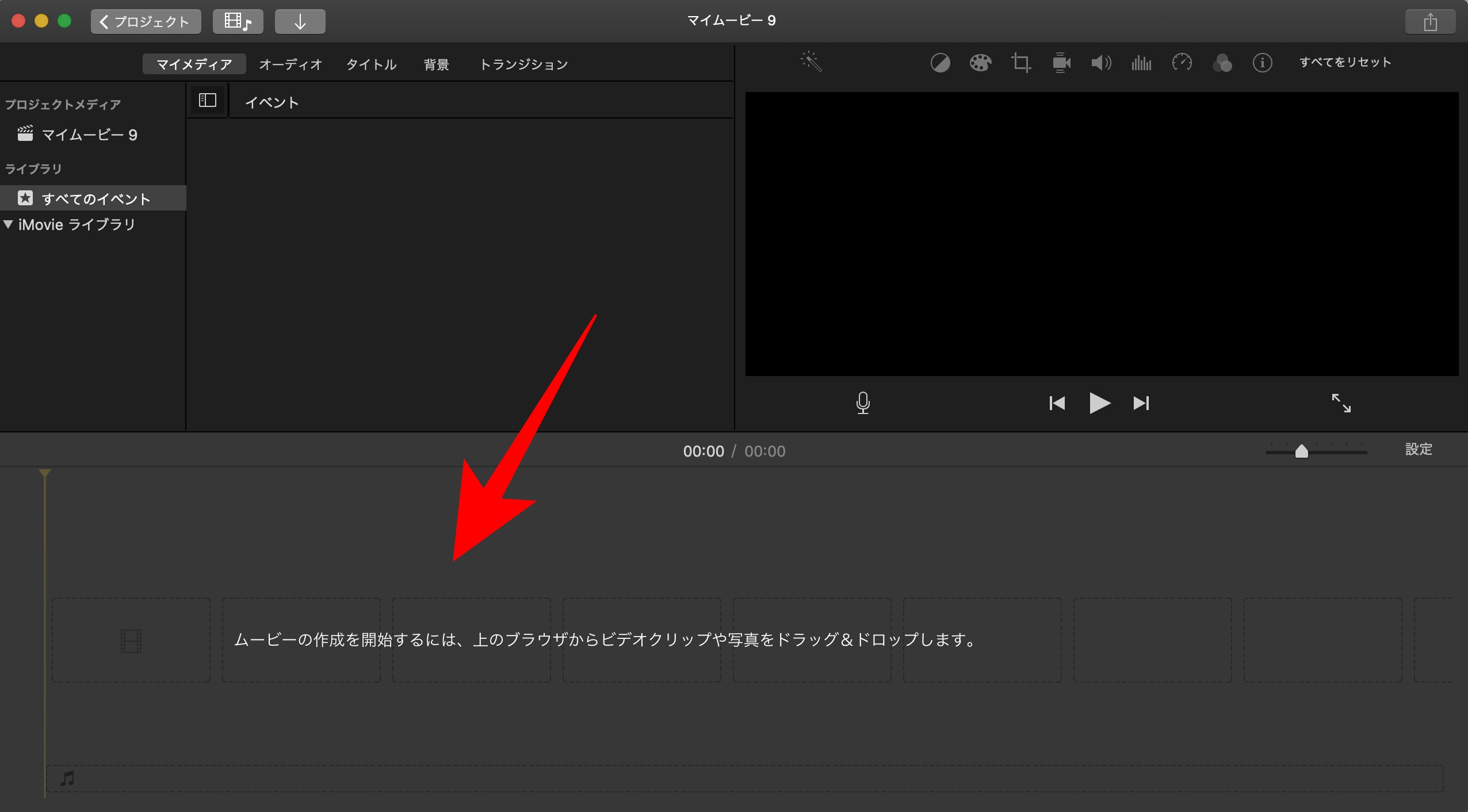Collapse the iMovie ライブラリ disclosure triangle
Screen dimensions: 1468x812
(9, 224)
